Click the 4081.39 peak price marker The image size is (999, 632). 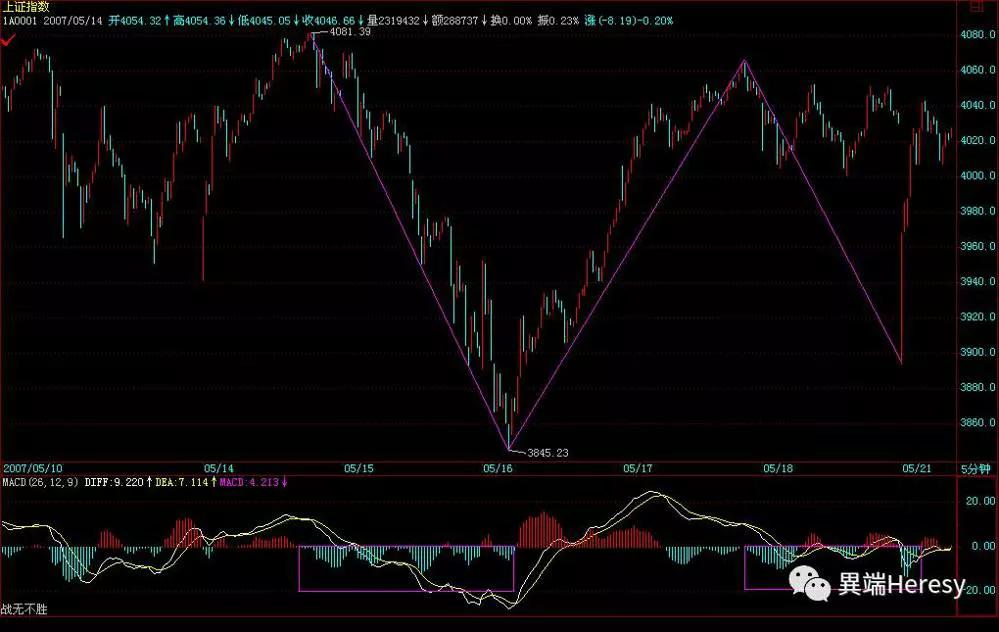(350, 31)
